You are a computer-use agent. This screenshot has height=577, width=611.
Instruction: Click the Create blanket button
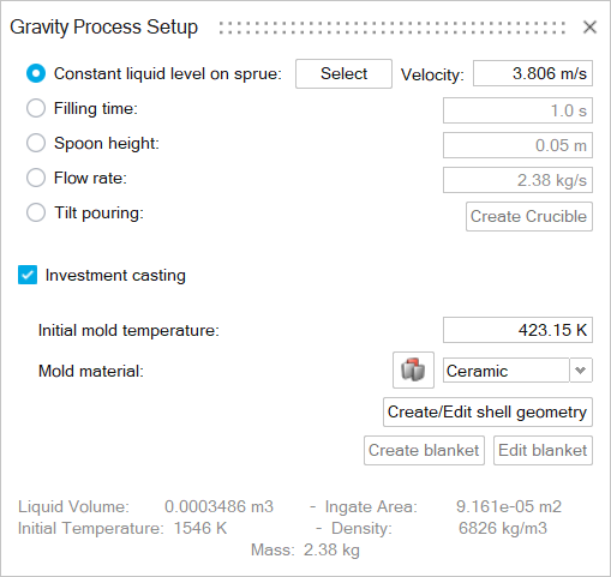(x=424, y=450)
